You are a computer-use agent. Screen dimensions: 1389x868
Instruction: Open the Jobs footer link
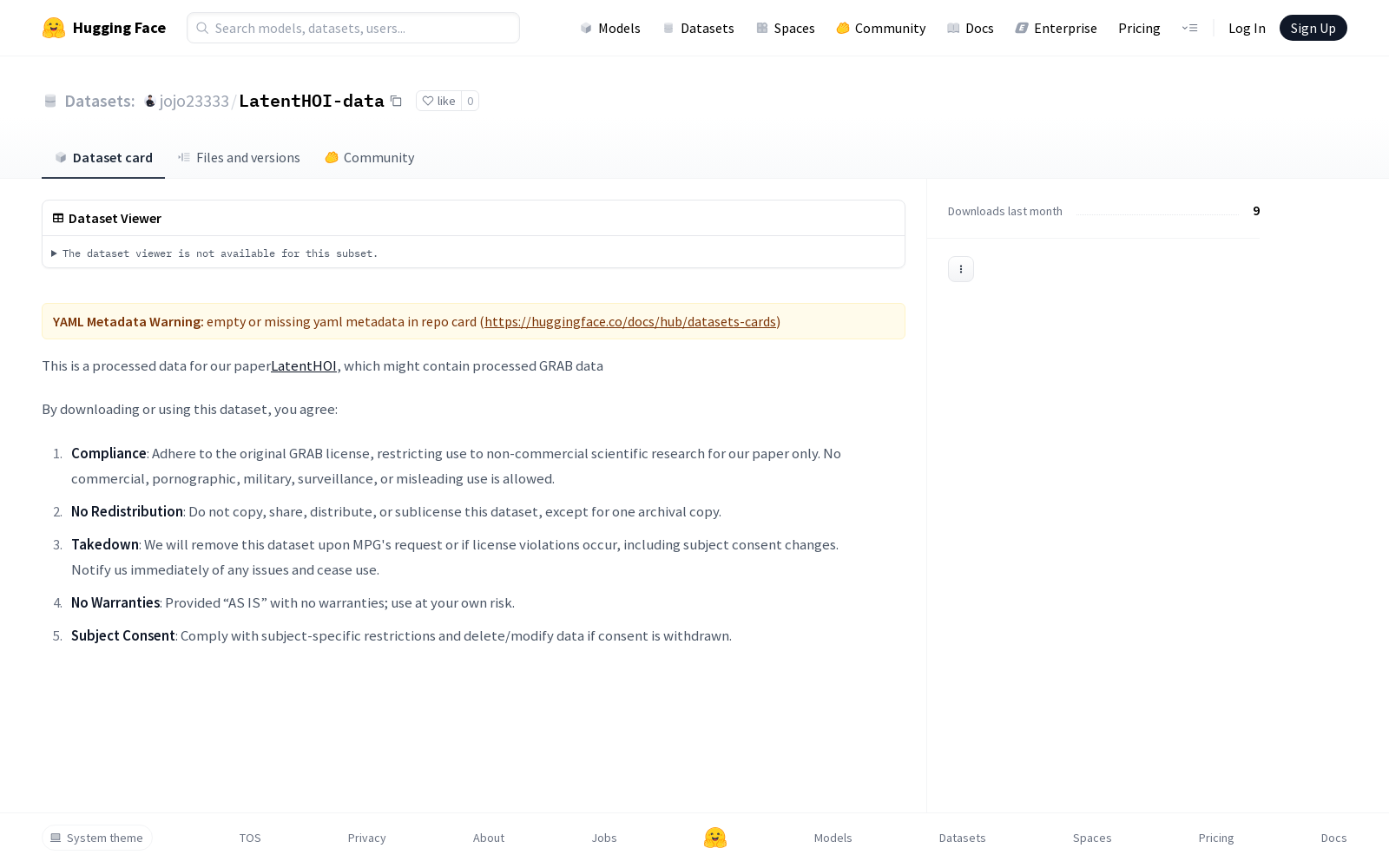pos(604,838)
